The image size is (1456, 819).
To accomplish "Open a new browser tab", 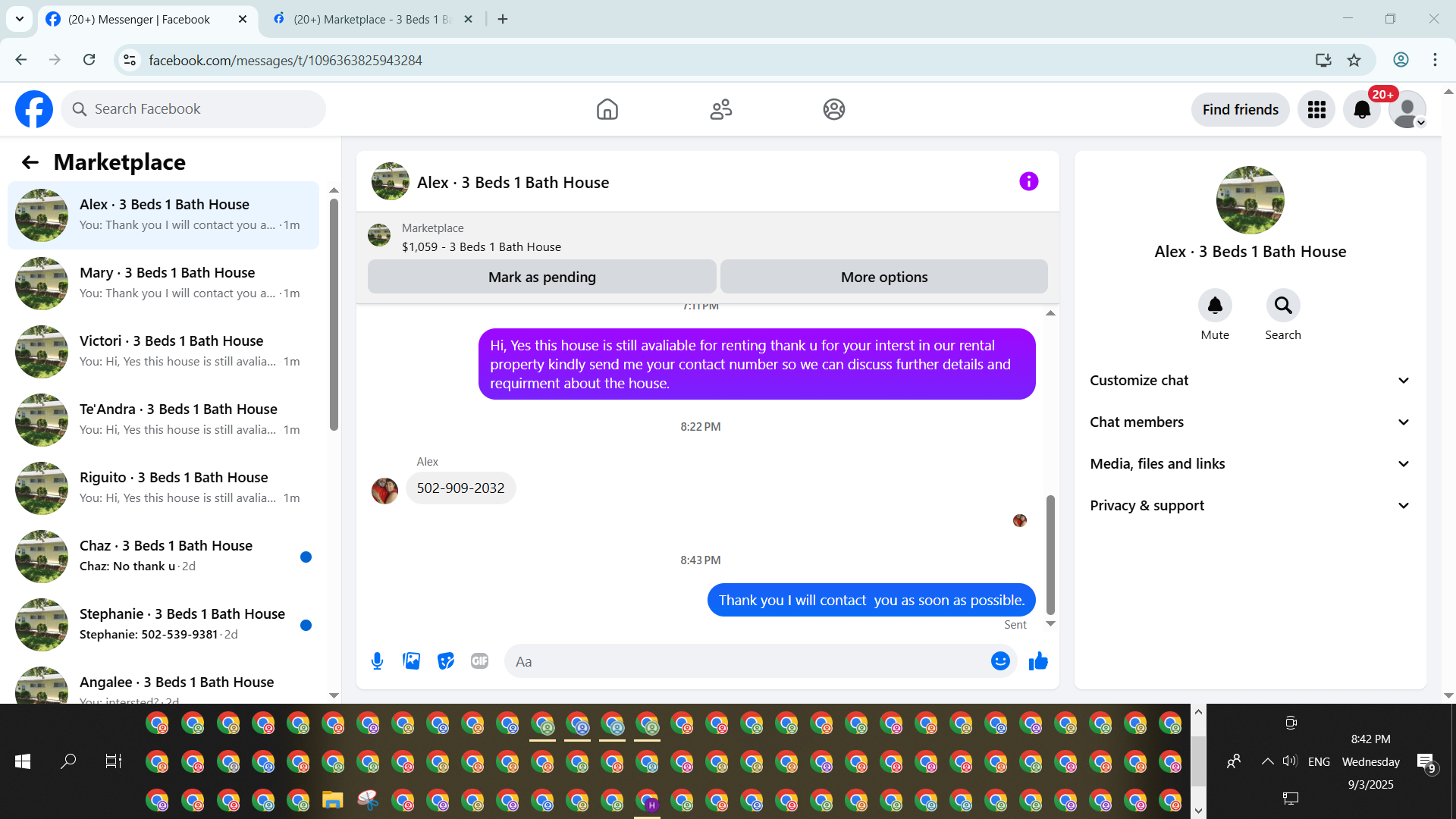I will (x=503, y=20).
